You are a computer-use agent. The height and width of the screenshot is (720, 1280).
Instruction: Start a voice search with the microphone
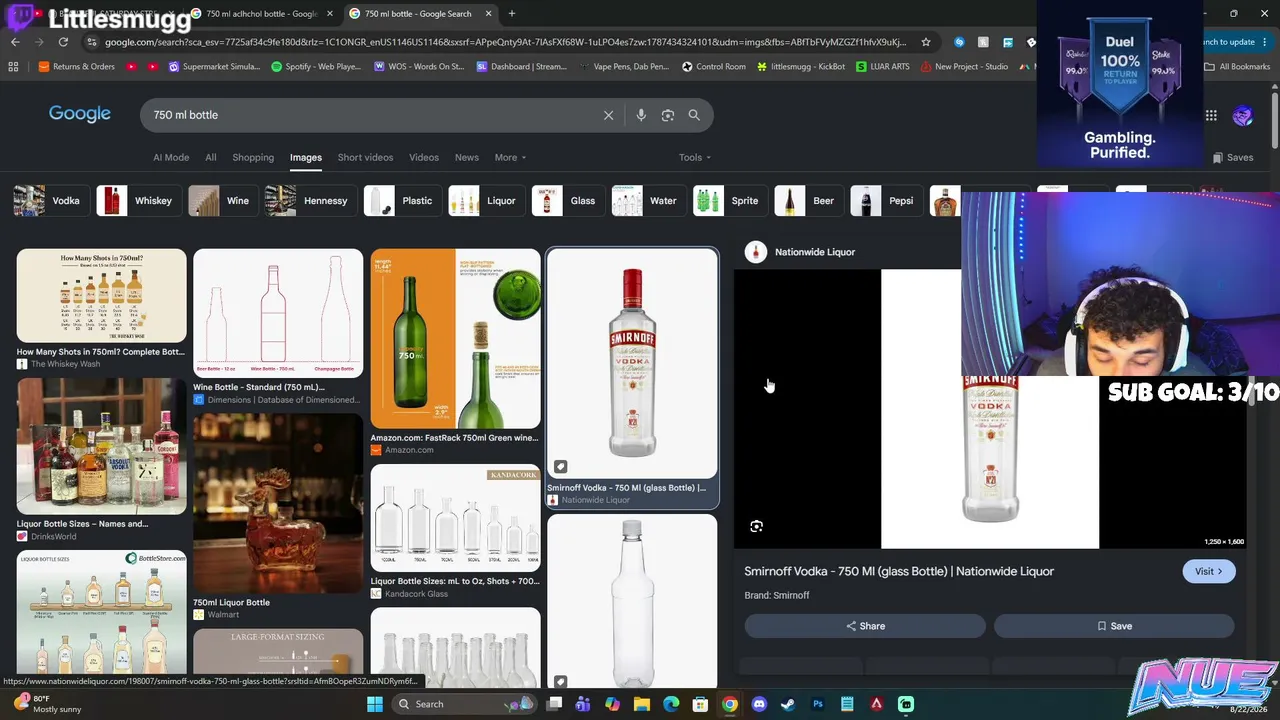641,115
